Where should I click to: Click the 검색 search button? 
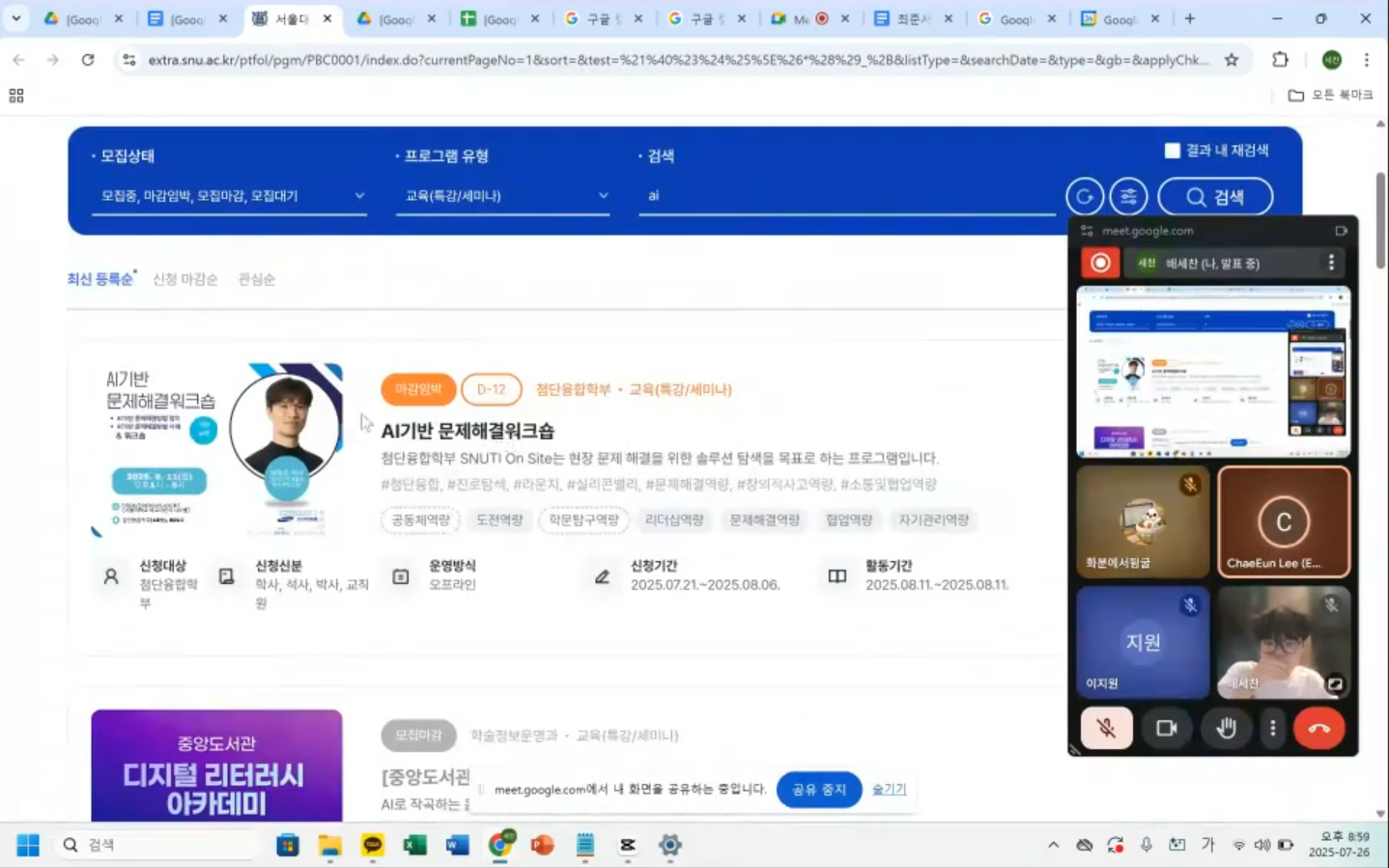pos(1214,197)
